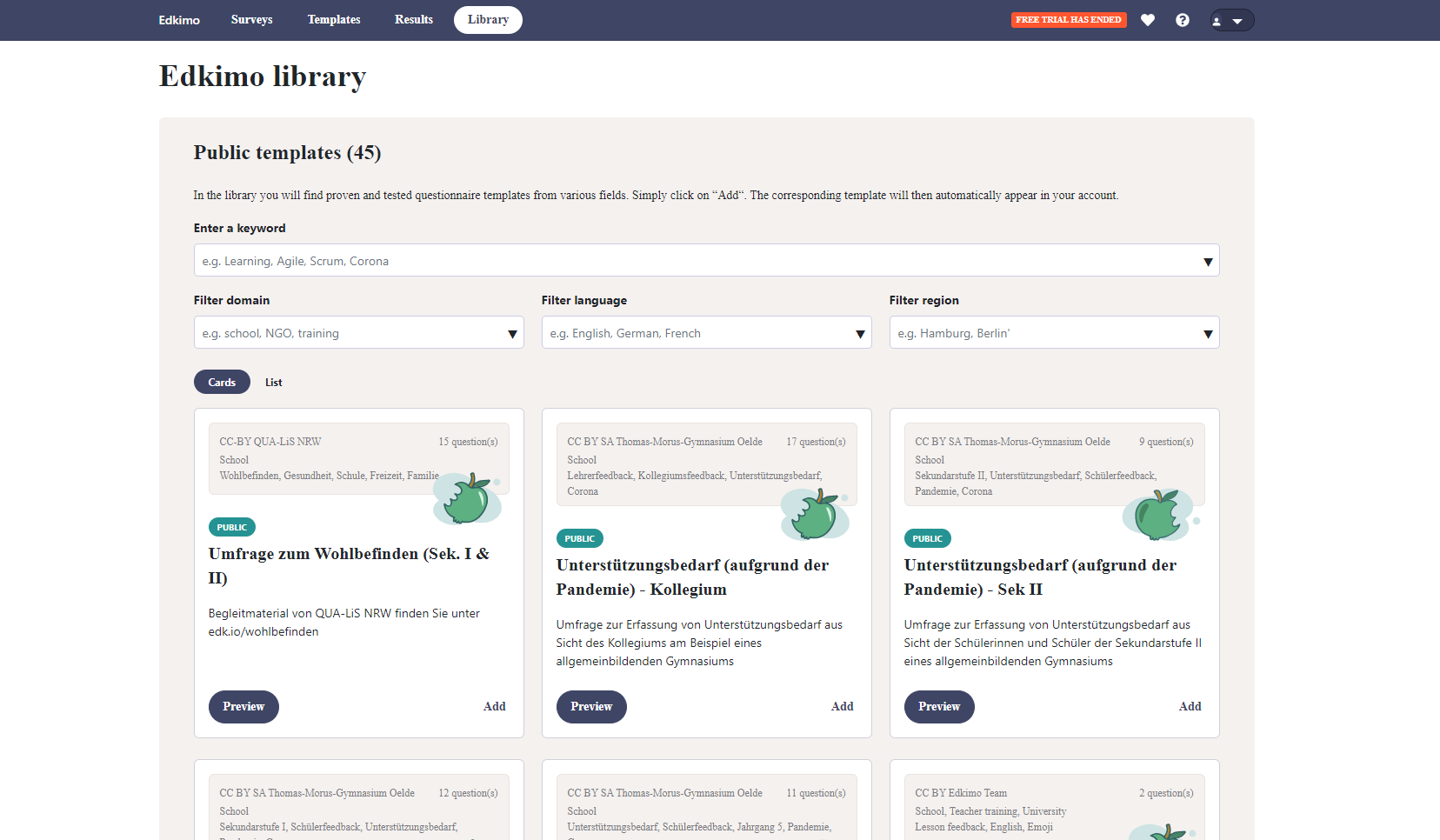Open the Results tab
The image size is (1440, 840).
414,20
